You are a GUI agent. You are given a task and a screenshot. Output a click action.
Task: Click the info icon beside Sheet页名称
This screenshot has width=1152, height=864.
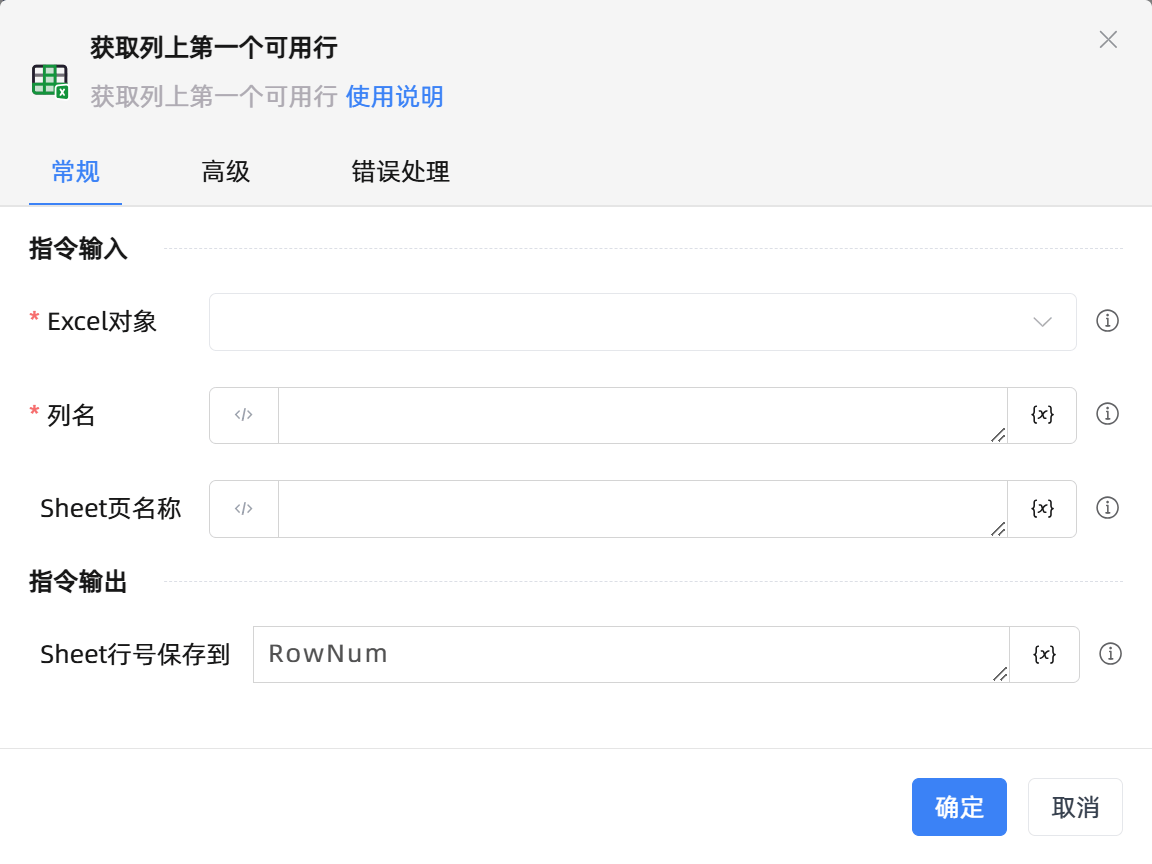pos(1108,508)
